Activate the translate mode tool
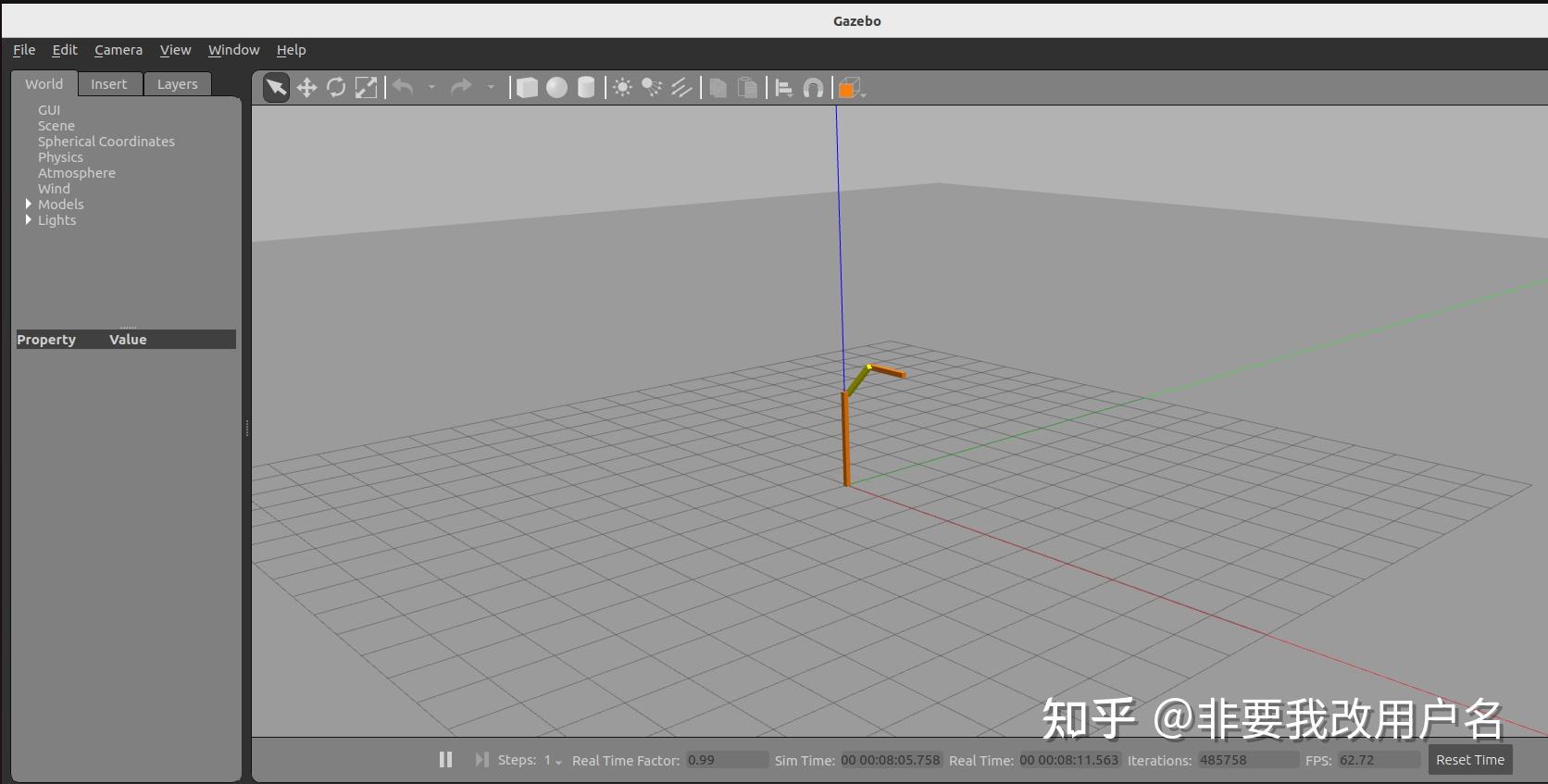The height and width of the screenshot is (784, 1548). coord(306,88)
